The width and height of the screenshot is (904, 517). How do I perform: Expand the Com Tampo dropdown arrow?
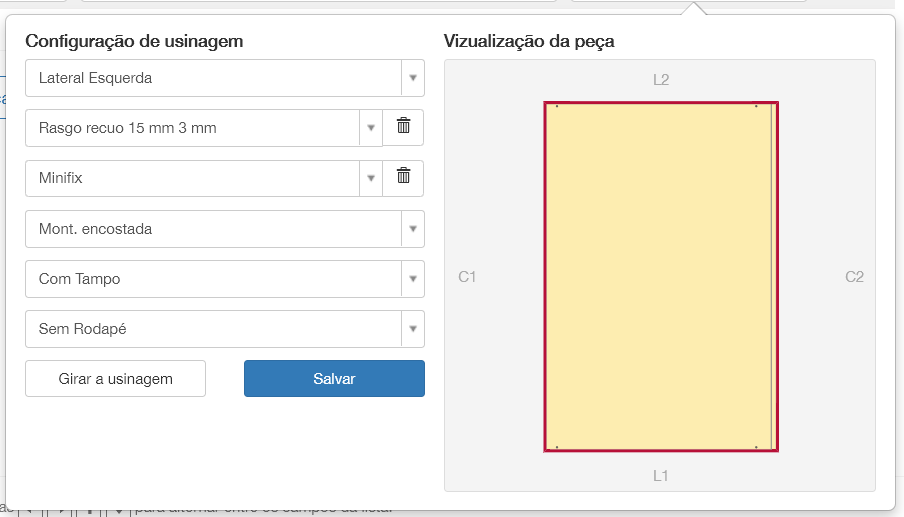pos(412,279)
